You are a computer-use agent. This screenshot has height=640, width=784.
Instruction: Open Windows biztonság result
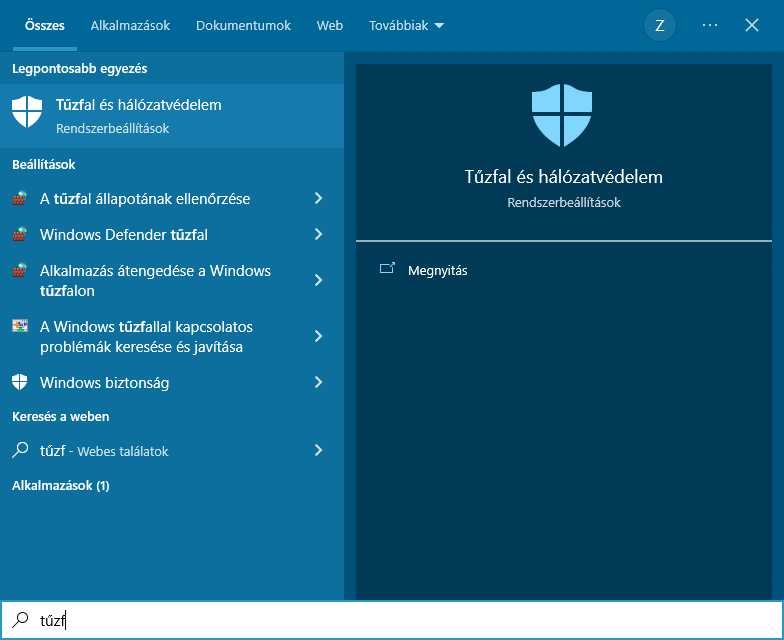(x=172, y=382)
